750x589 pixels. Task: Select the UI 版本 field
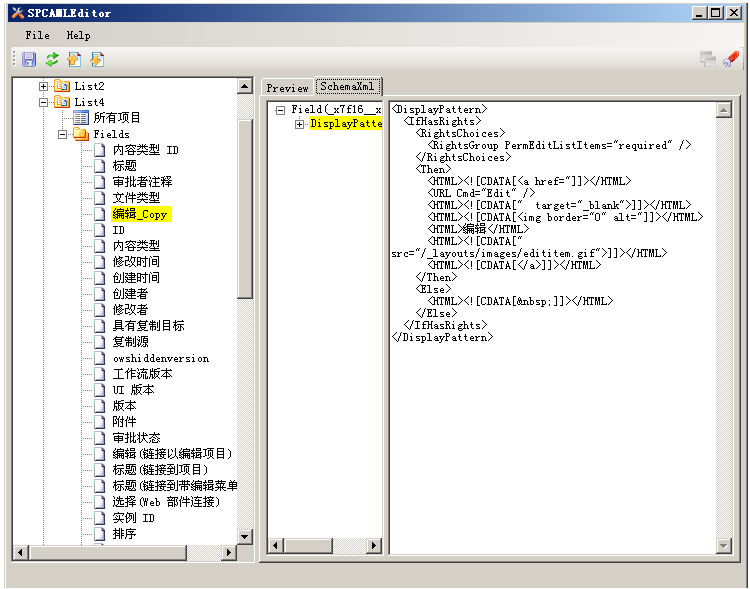[x=133, y=390]
